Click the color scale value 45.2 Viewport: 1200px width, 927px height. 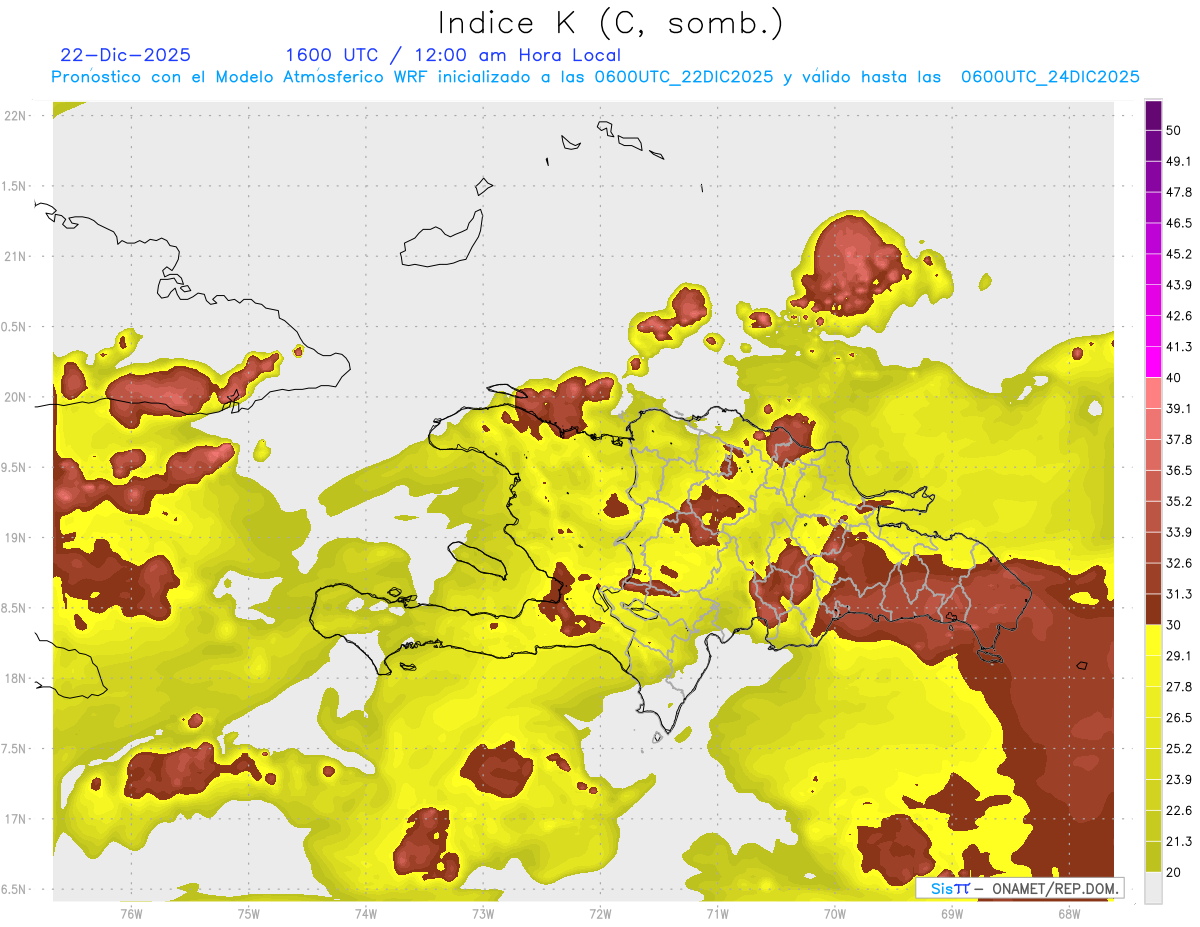(x=1179, y=254)
